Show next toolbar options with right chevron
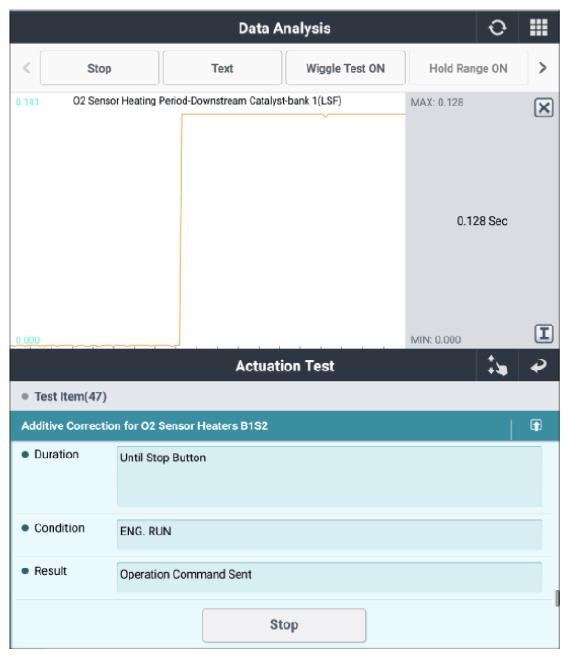569x658 pixels. tap(543, 68)
